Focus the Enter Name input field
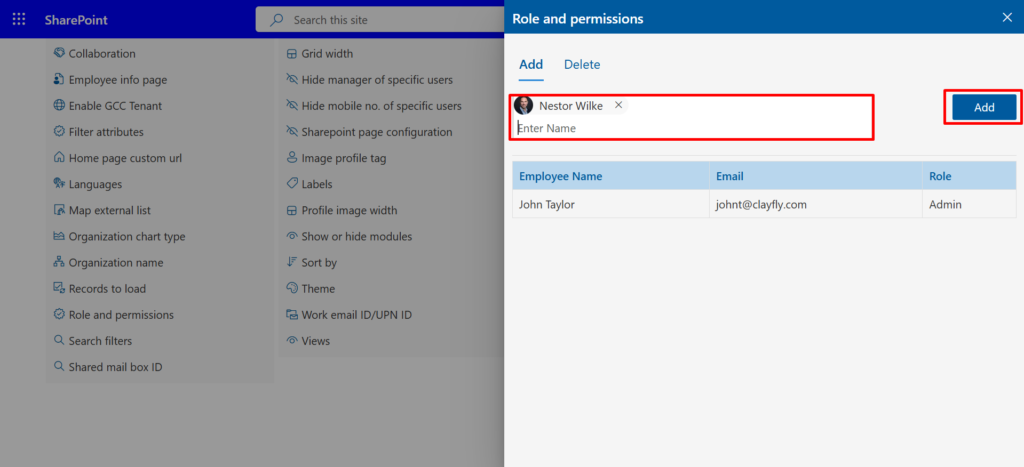Screen dimensions: 1024x467 [x=692, y=128]
